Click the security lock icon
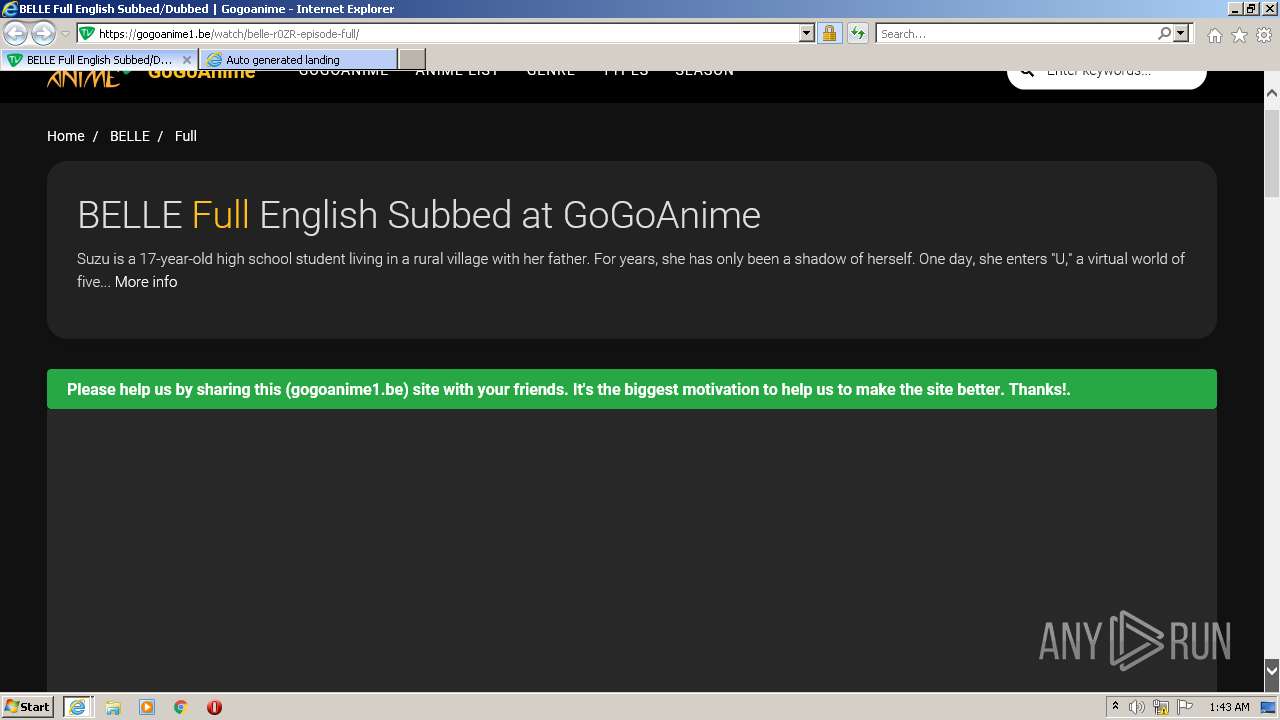Viewport: 1280px width, 720px height. coord(829,33)
